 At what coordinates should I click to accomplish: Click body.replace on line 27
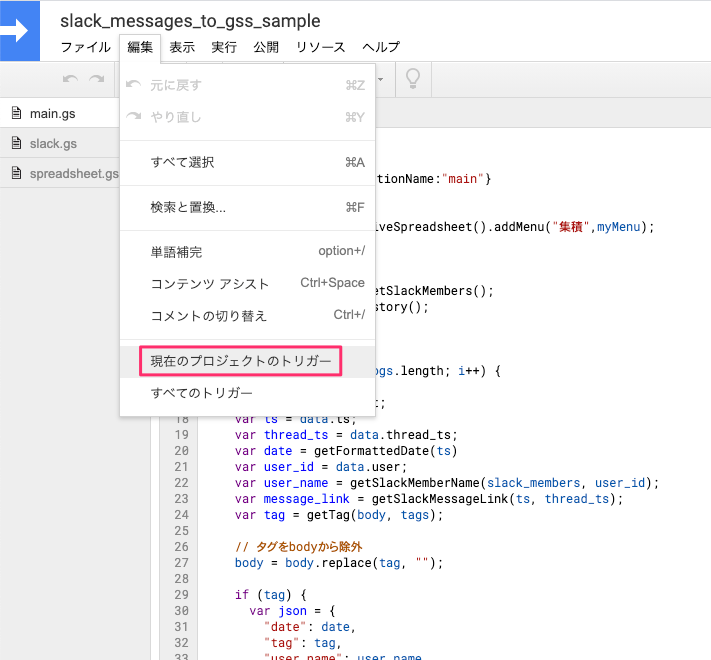pyautogui.click(x=328, y=563)
